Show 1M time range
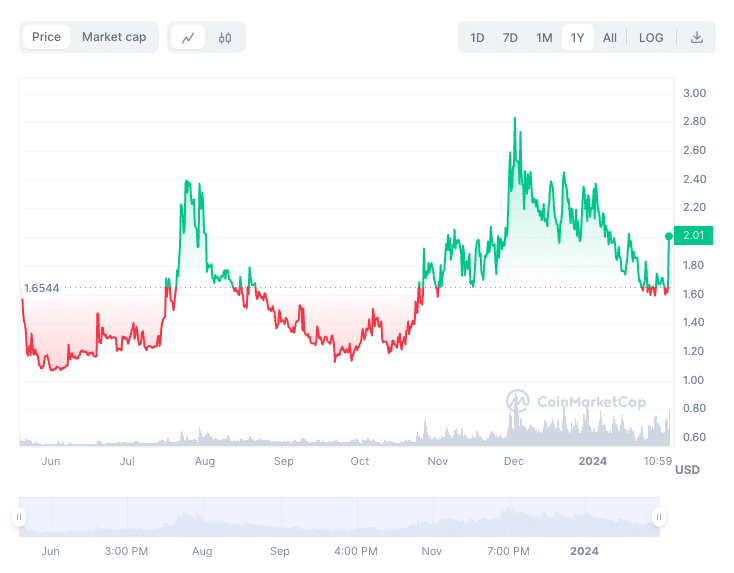 coord(544,38)
